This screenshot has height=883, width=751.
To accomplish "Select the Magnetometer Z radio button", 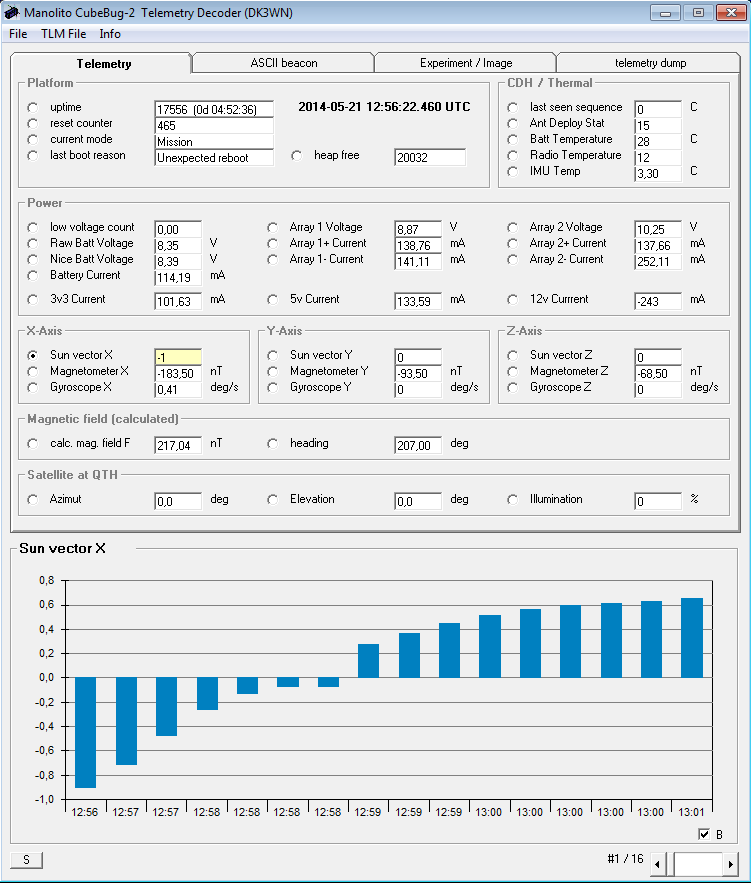I will (512, 371).
